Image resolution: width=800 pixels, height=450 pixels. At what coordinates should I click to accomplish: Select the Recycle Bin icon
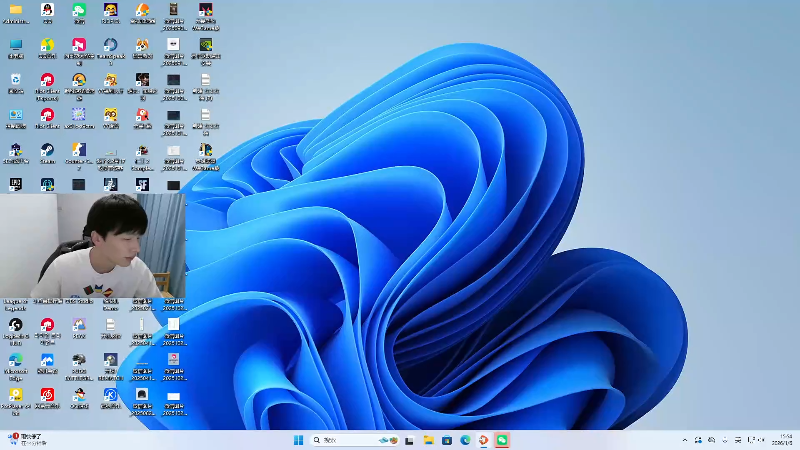pyautogui.click(x=16, y=80)
